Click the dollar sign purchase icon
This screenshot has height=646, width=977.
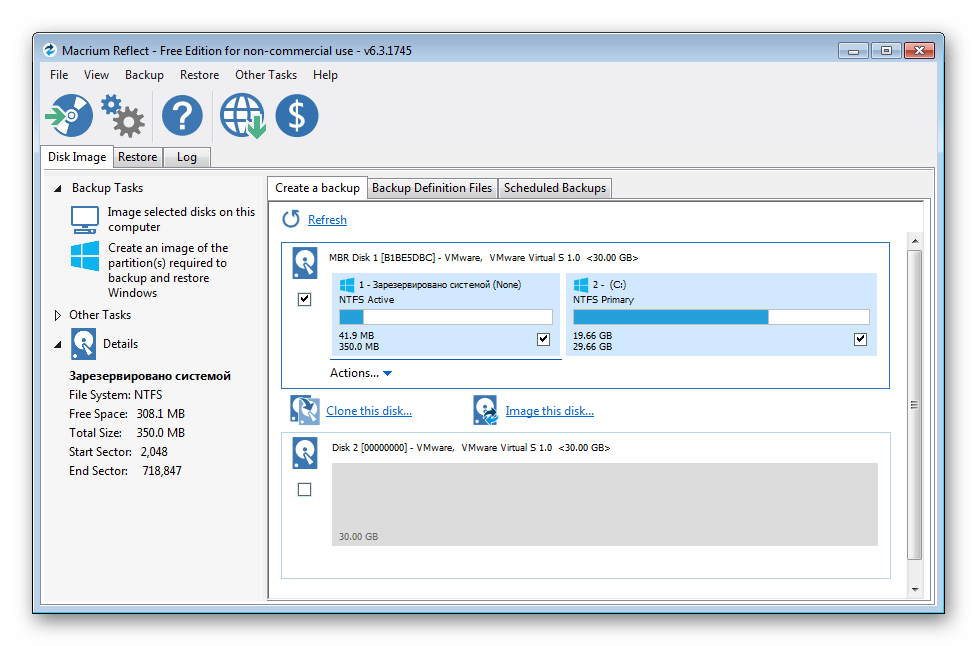pos(296,116)
